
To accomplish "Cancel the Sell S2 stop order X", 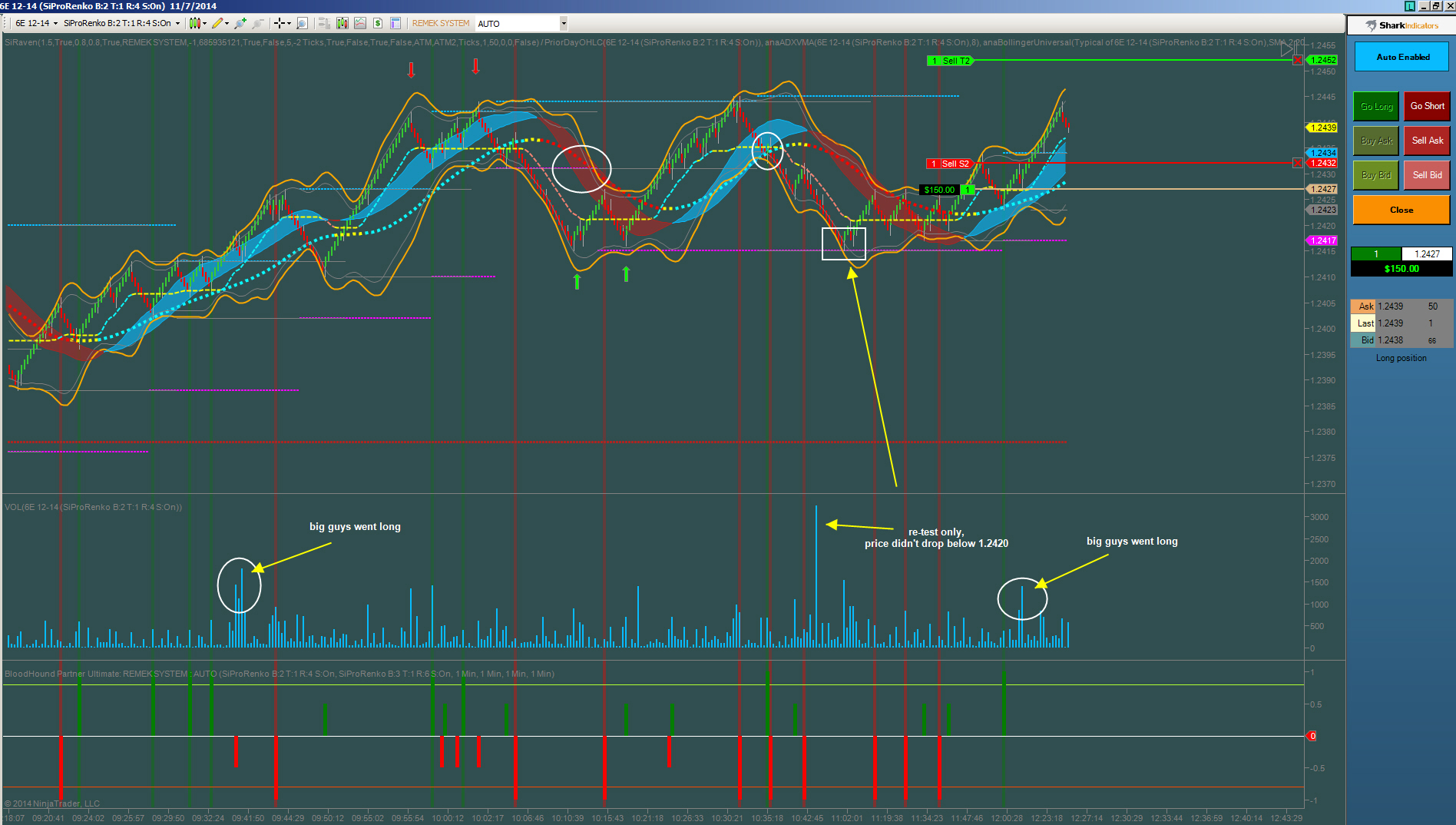I will click(x=1298, y=163).
